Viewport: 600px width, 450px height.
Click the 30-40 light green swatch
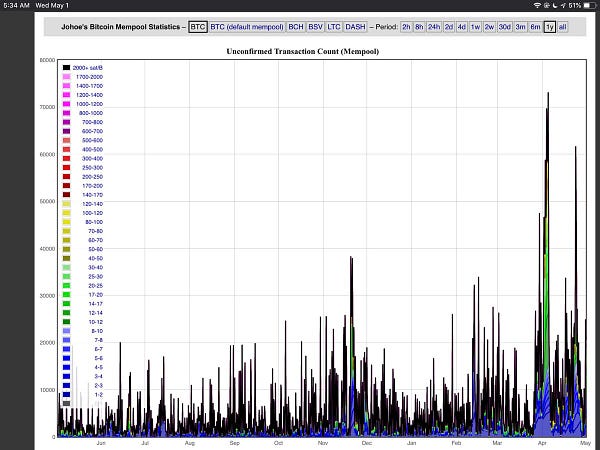(x=67, y=267)
